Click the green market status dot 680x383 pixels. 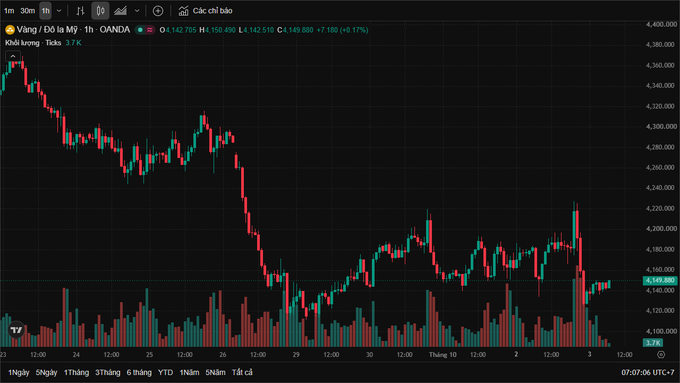[x=140, y=30]
